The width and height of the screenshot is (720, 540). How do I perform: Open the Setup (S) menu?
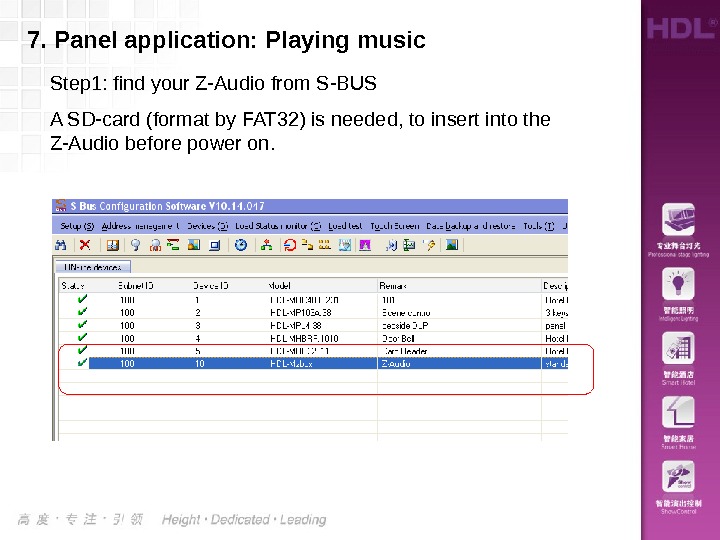point(77,226)
